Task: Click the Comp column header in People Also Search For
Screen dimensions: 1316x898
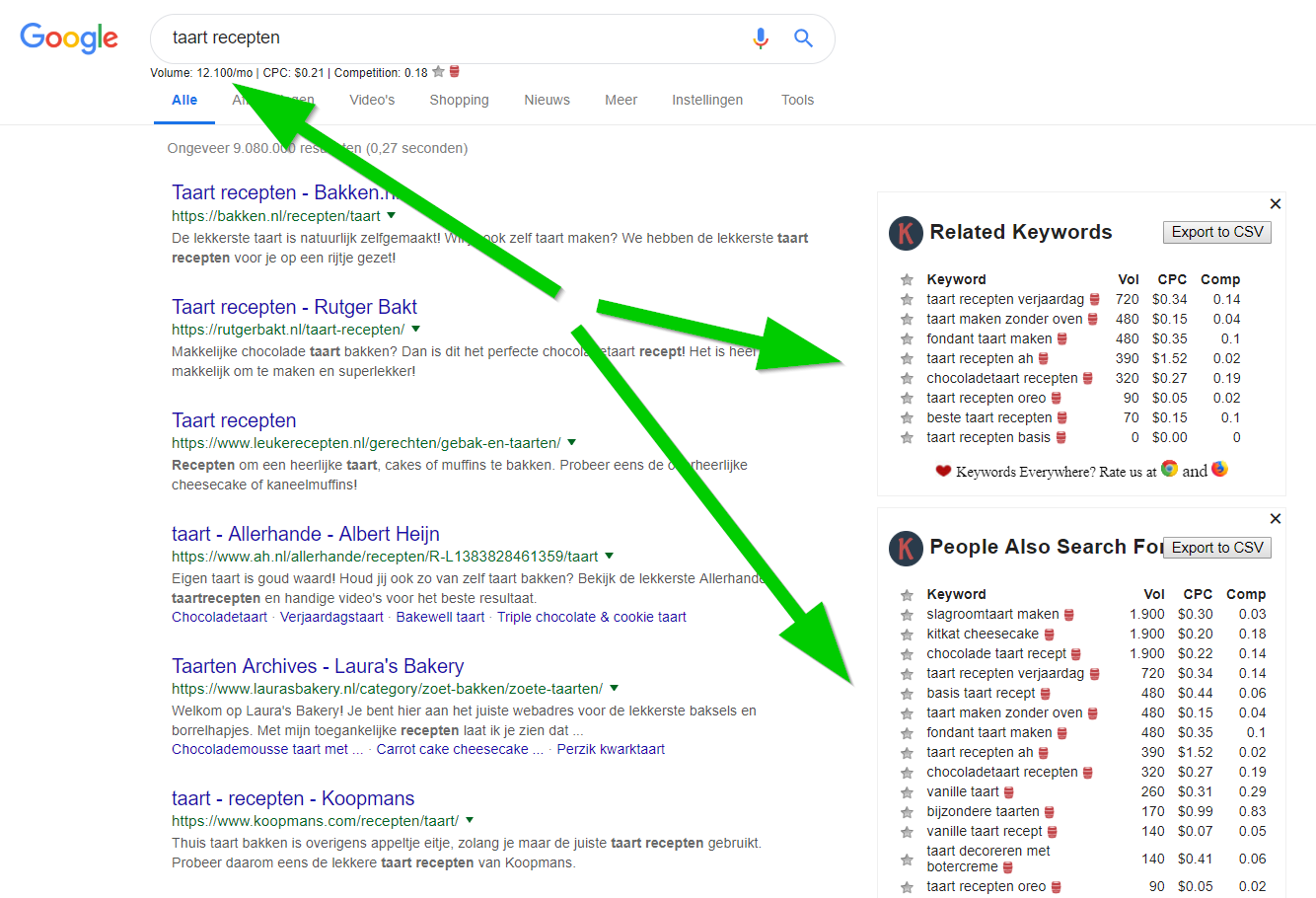Action: (x=1246, y=594)
